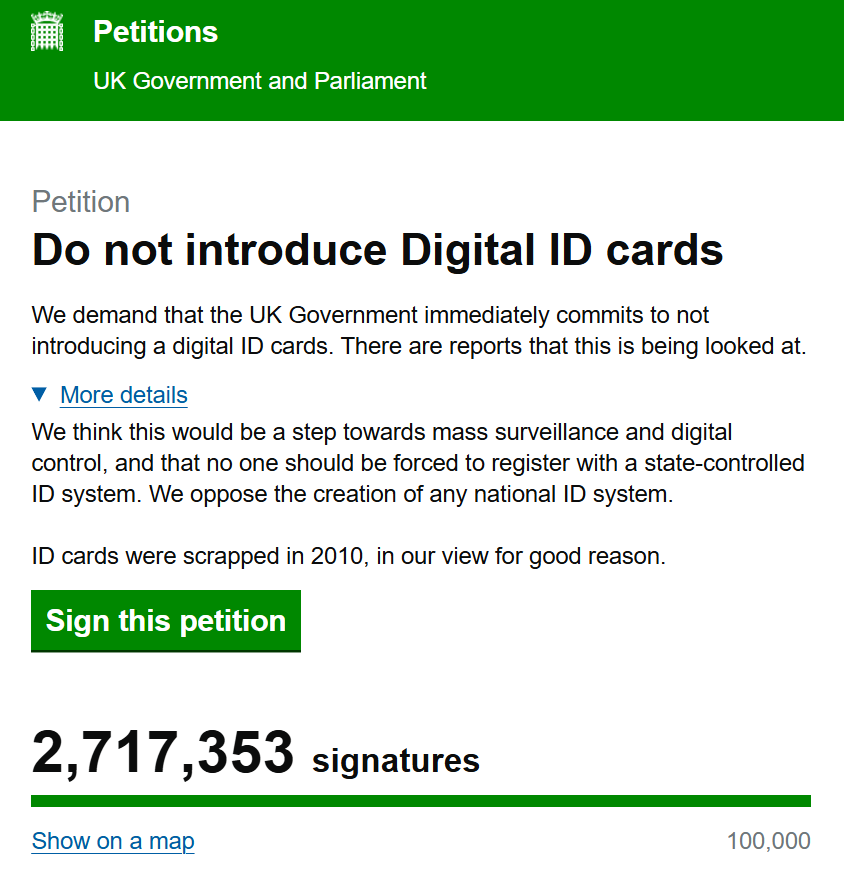The width and height of the screenshot is (844, 876).
Task: Click the 'Do not introduce Digital ID cards' heading
Action: 378,249
